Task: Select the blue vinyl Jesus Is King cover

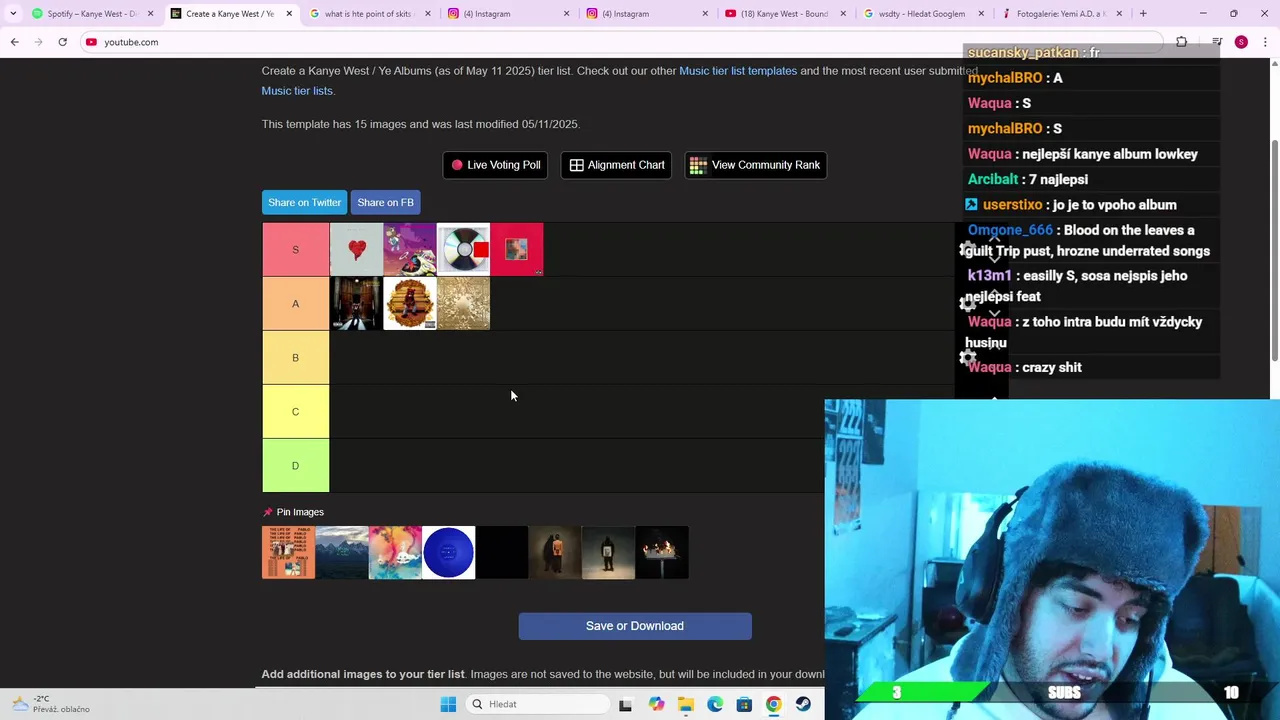Action: pyautogui.click(x=448, y=552)
